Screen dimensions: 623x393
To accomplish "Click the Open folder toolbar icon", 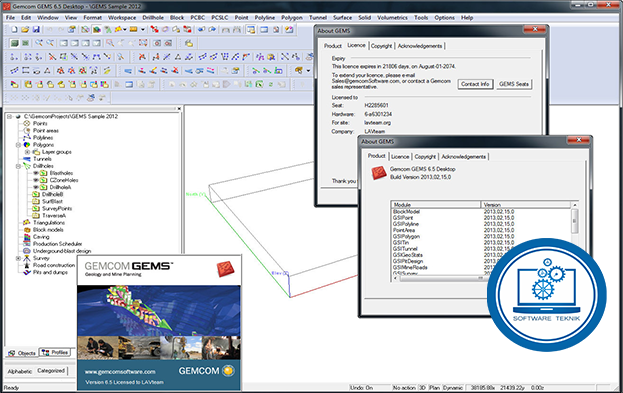I will pos(25,29).
